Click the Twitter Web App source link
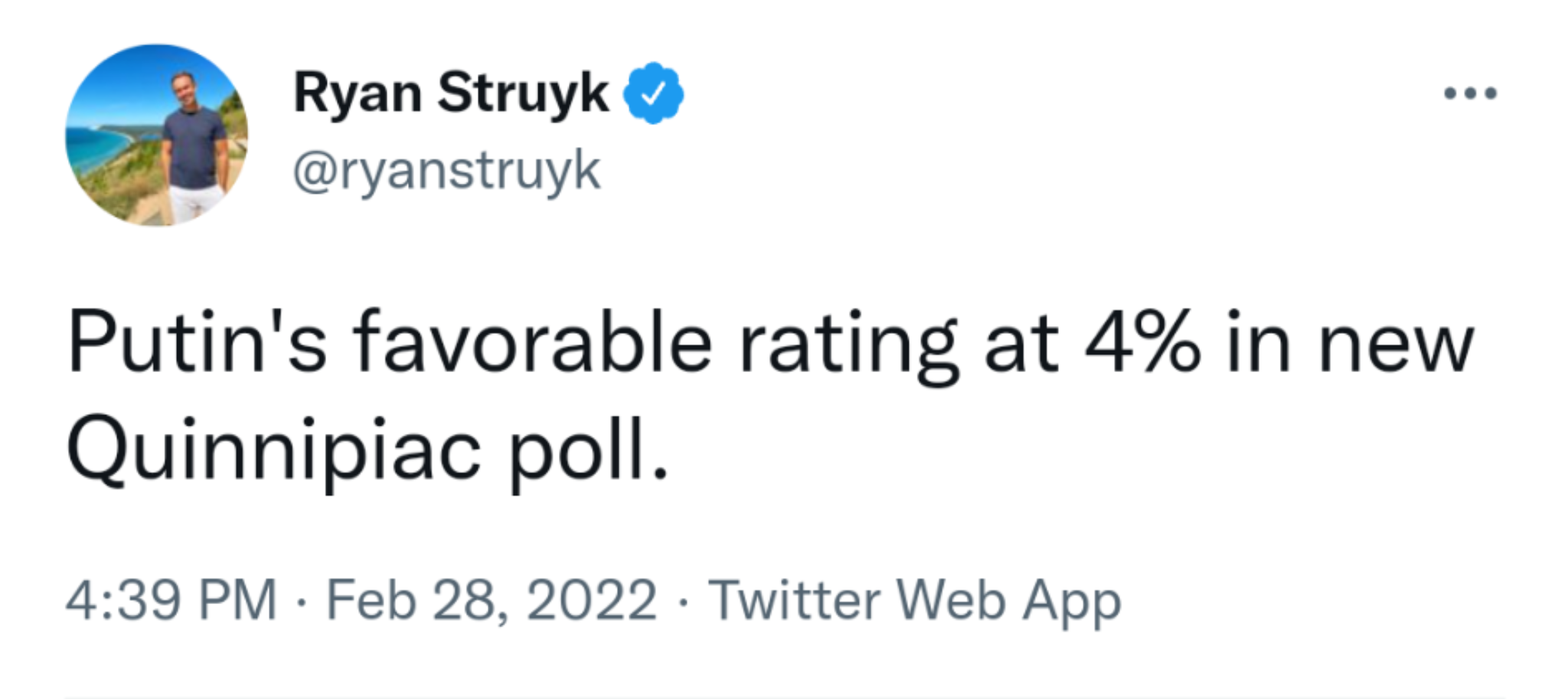 (x=915, y=601)
